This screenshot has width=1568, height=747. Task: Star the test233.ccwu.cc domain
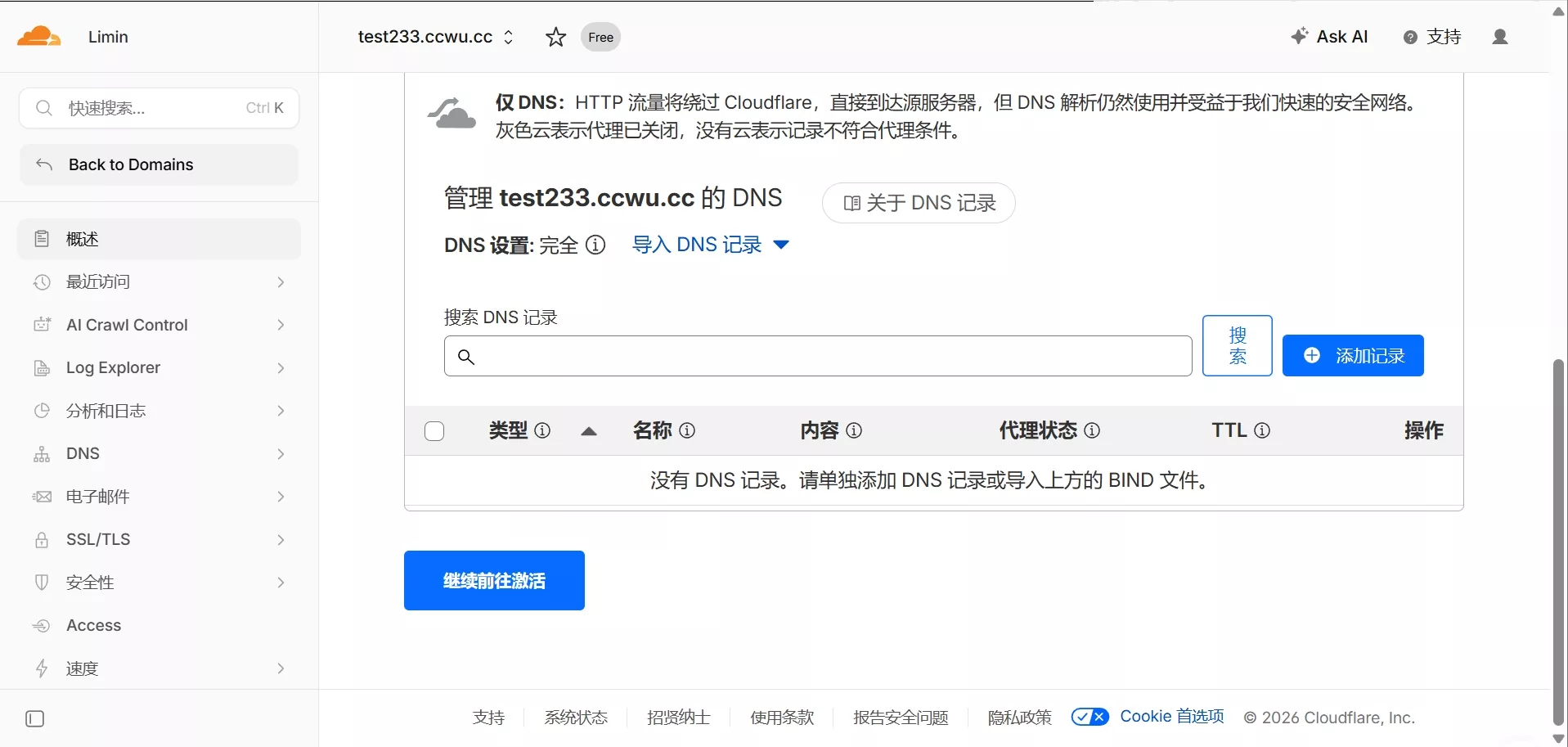tap(555, 37)
